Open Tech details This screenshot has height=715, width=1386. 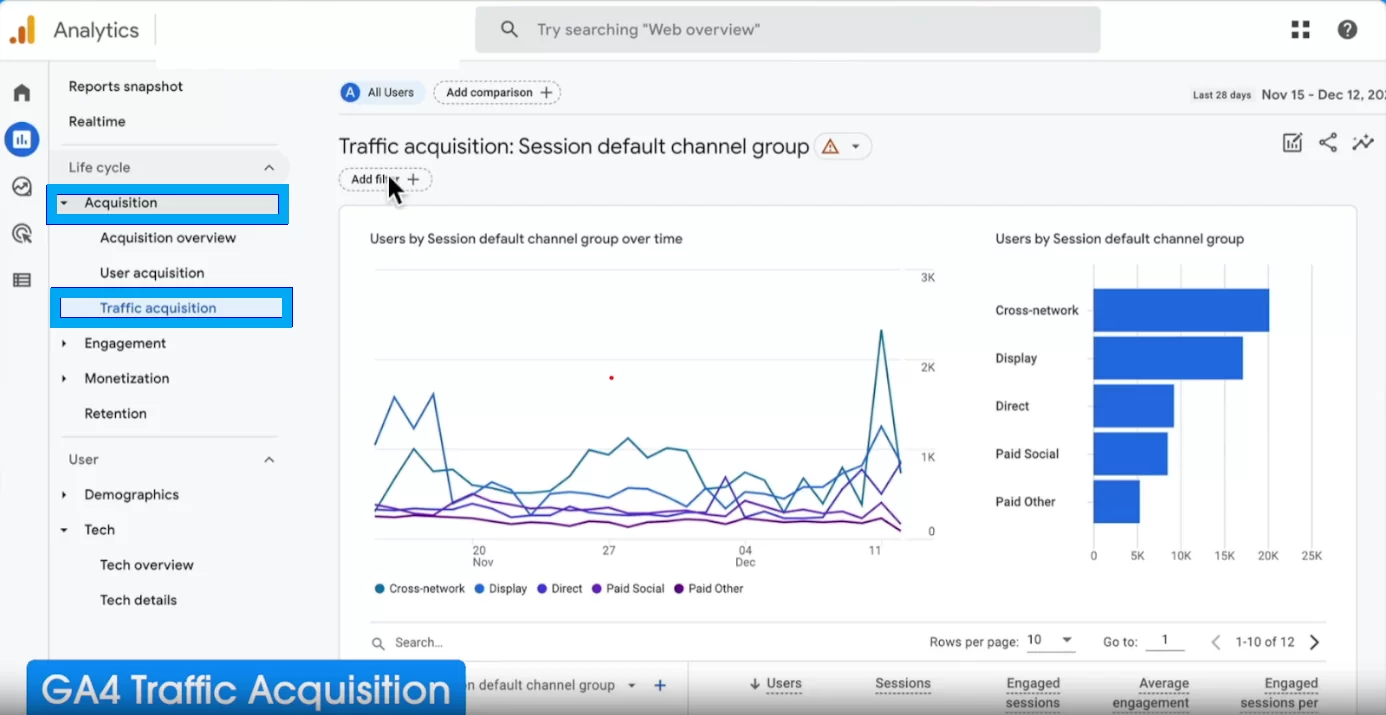point(138,600)
